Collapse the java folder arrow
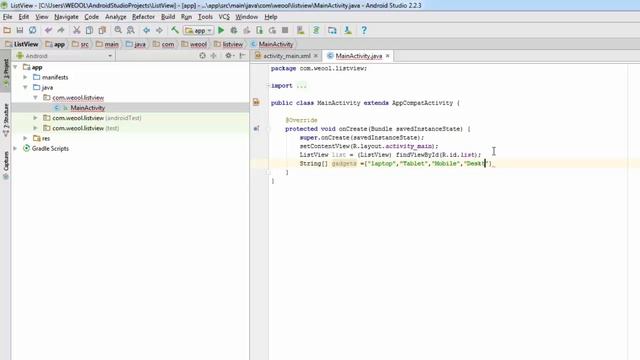The width and height of the screenshot is (640, 360). (25, 87)
